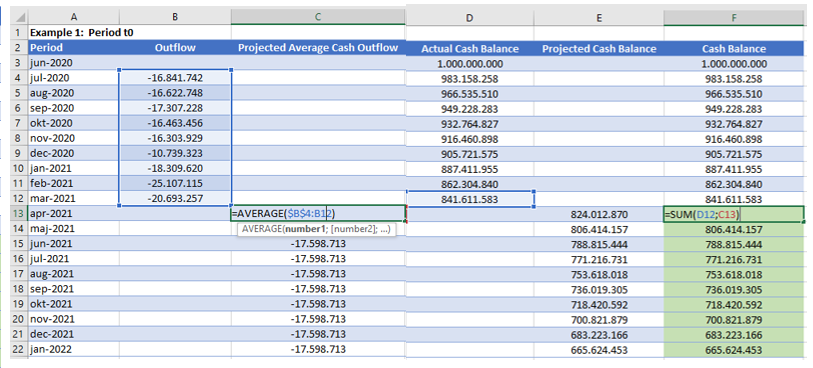Screen dimensions: 813x368
Task: Select row 1 header number
Action: click(19, 33)
